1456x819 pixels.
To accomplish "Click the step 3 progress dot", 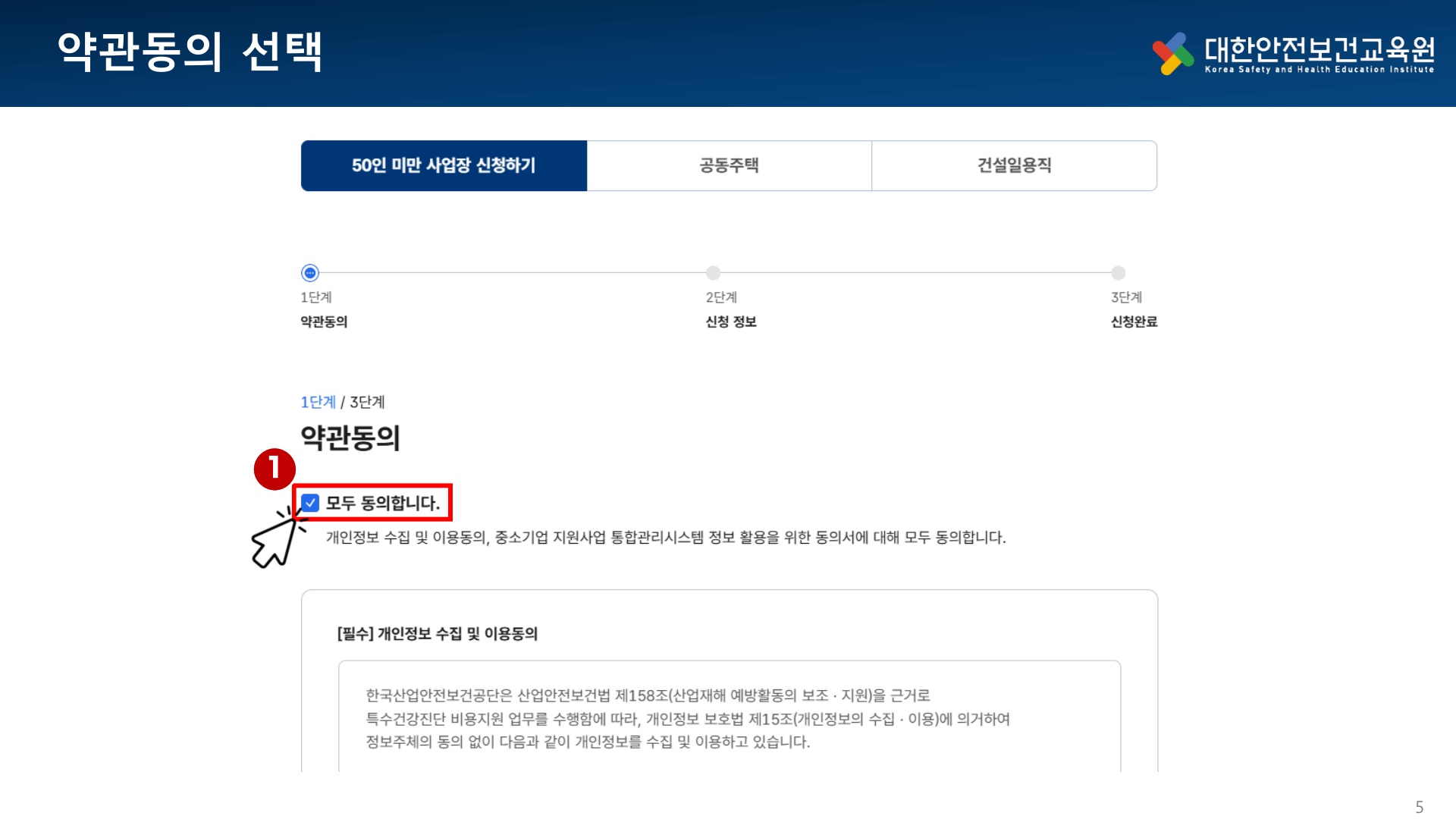I will pos(1118,273).
